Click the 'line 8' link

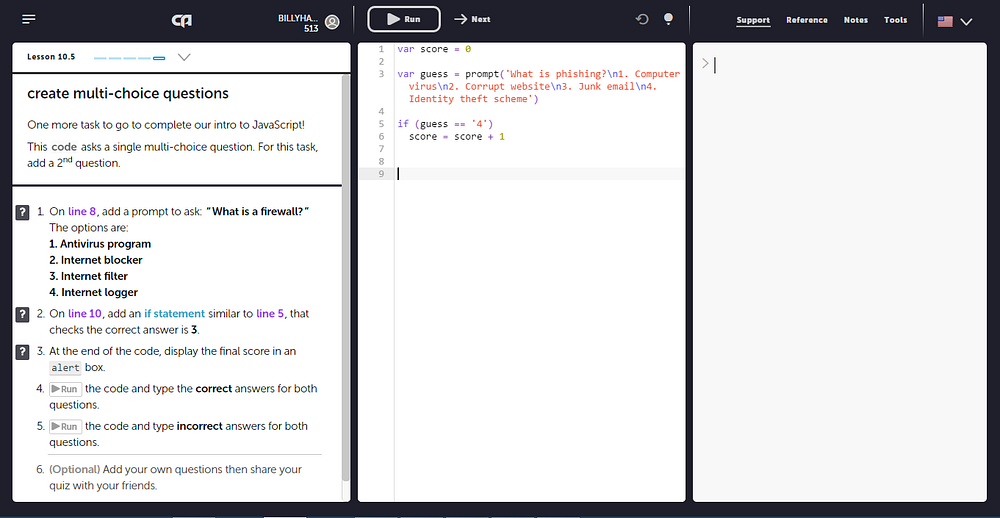[x=82, y=211]
